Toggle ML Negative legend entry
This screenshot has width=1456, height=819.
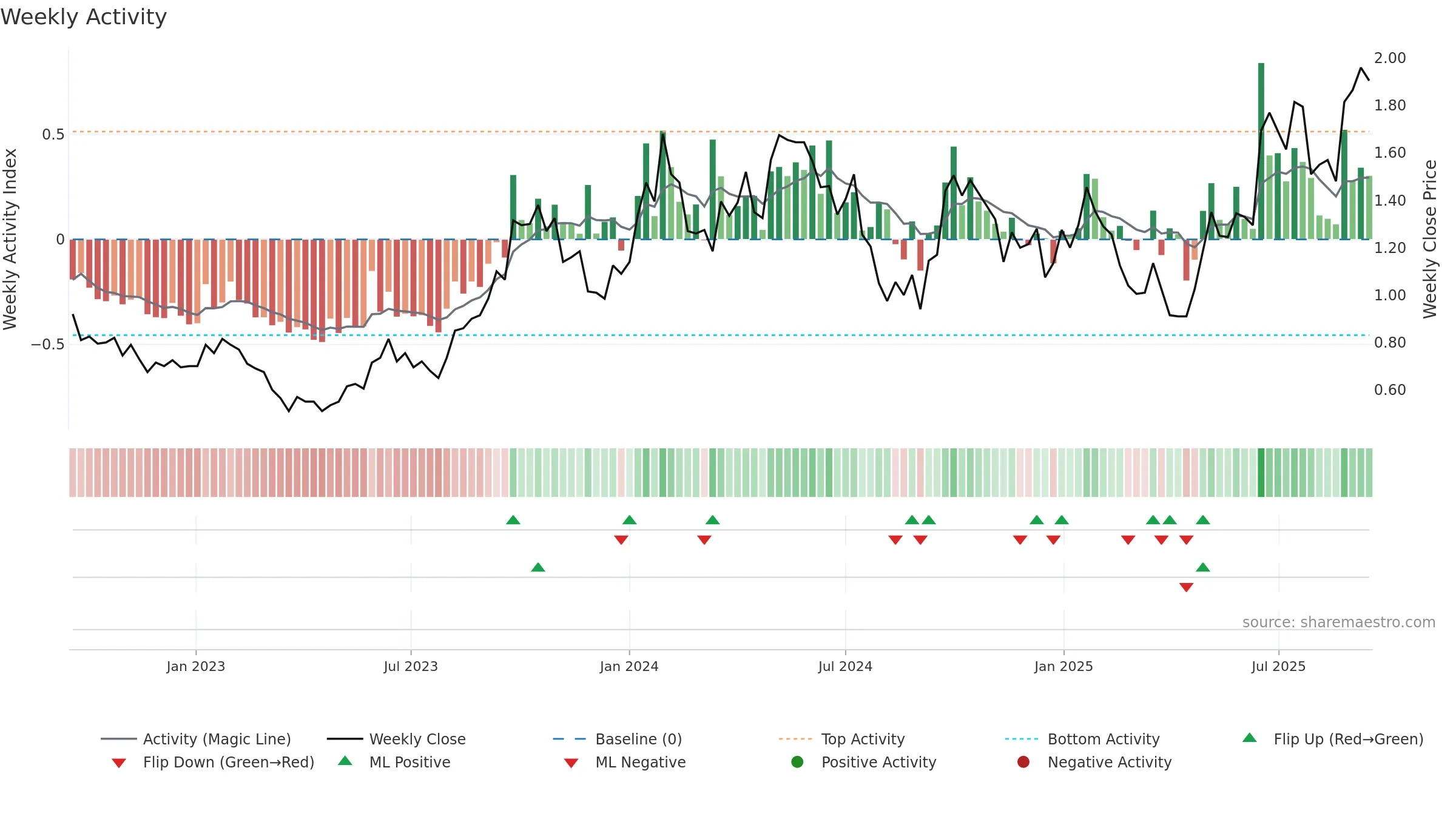point(625,762)
